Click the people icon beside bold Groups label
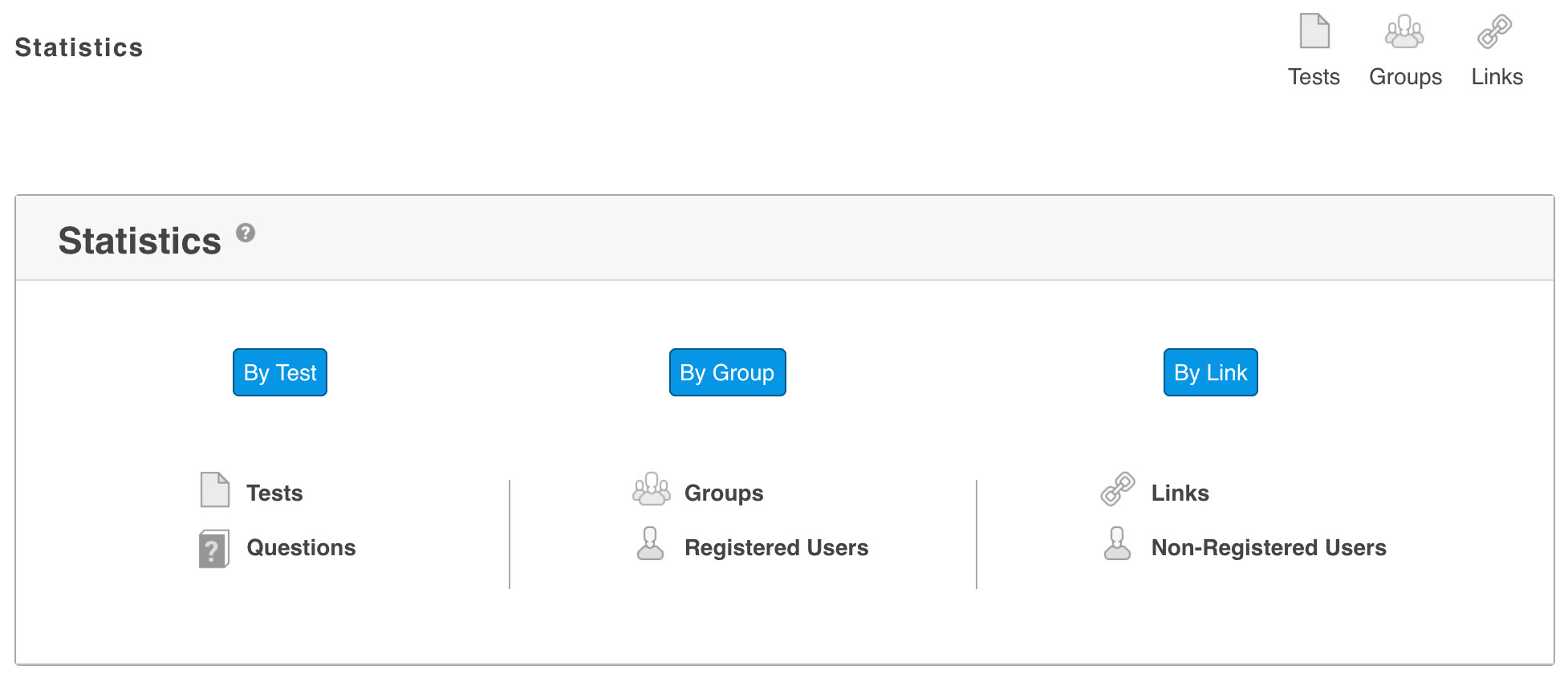This screenshot has width=1568, height=674. click(651, 489)
